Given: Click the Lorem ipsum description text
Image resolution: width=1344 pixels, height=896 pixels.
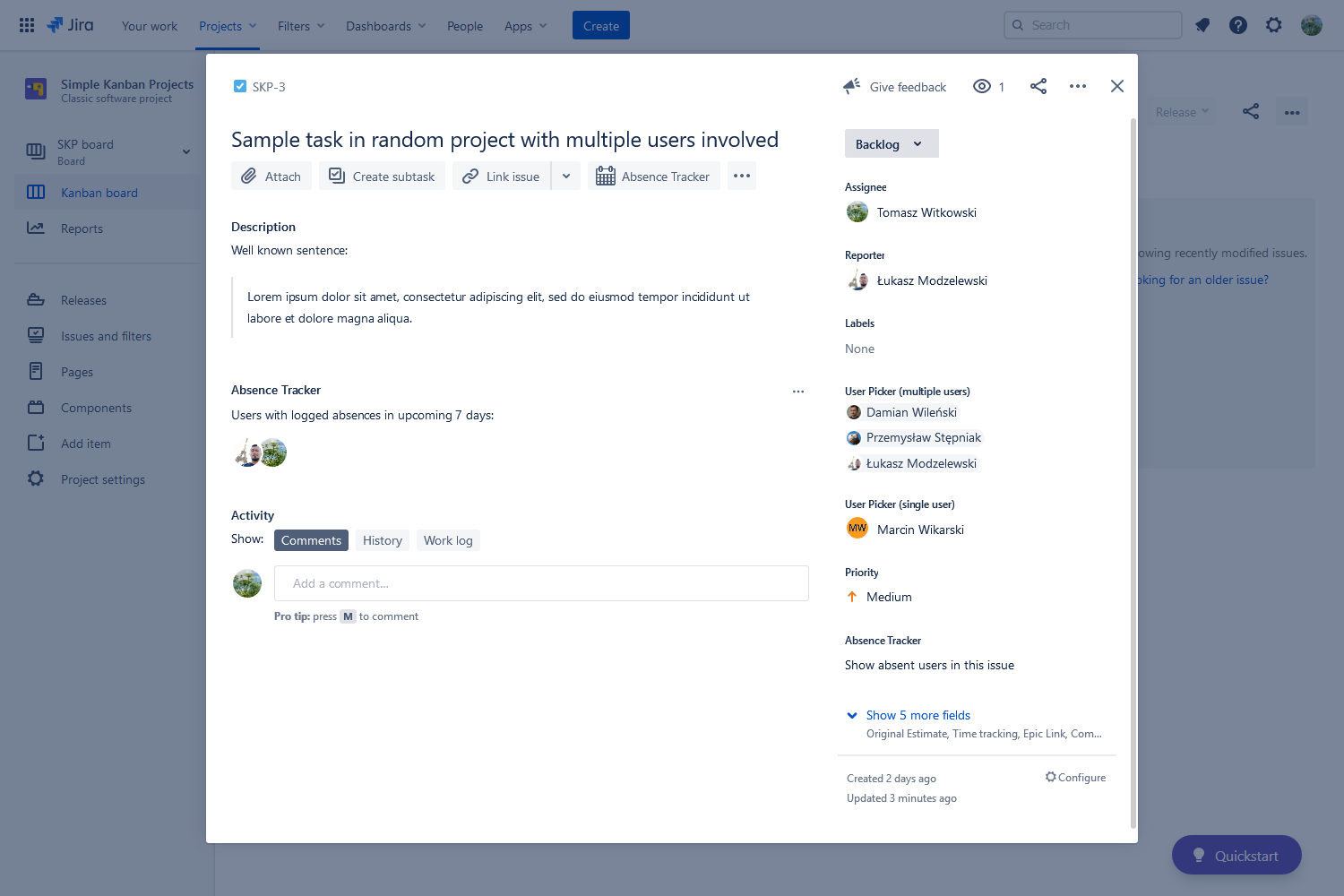Looking at the screenshot, I should (498, 307).
